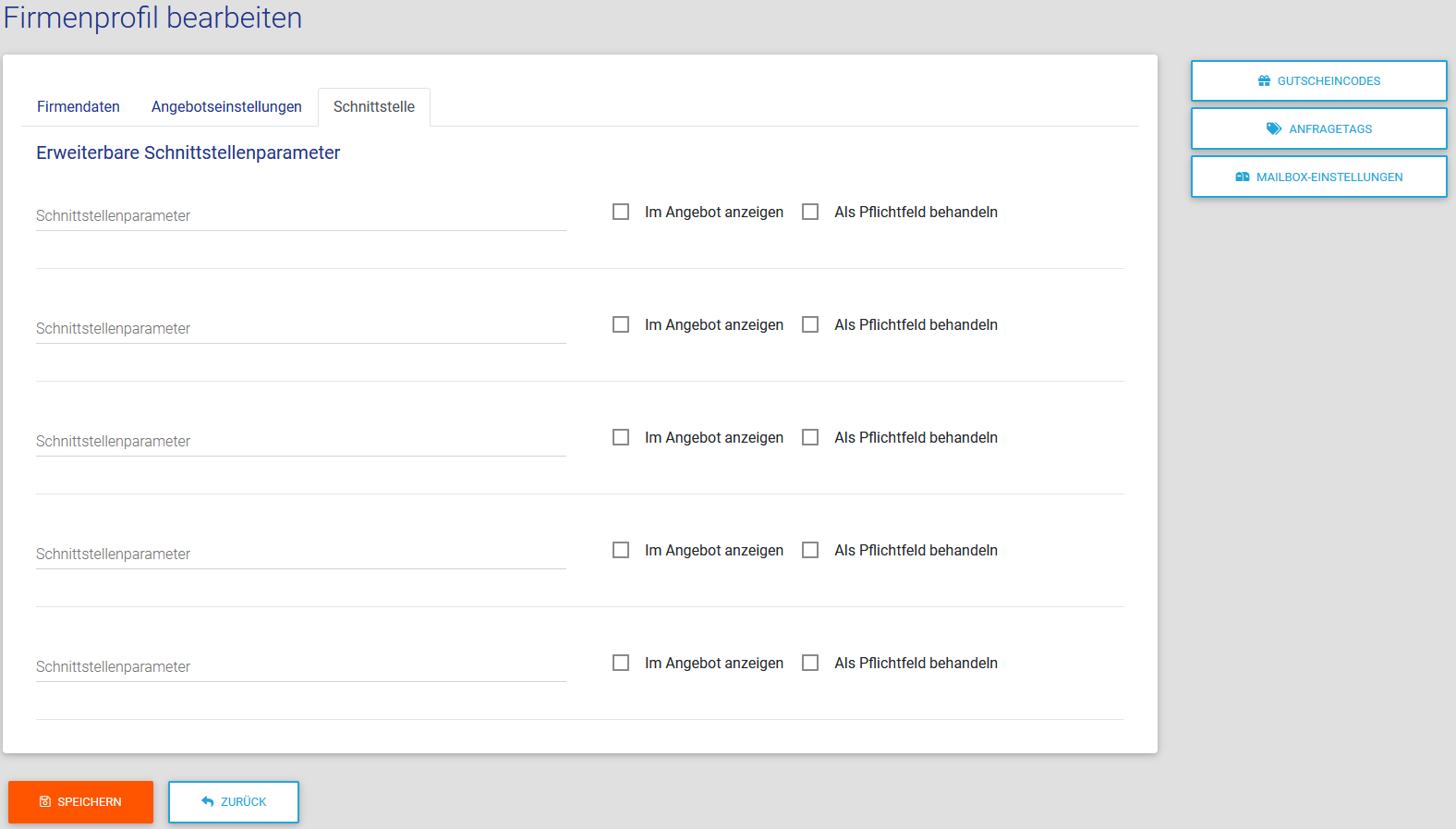This screenshot has height=829, width=1456.
Task: Check 'Im Angebot anzeigen' in fifth row
Action: point(621,663)
